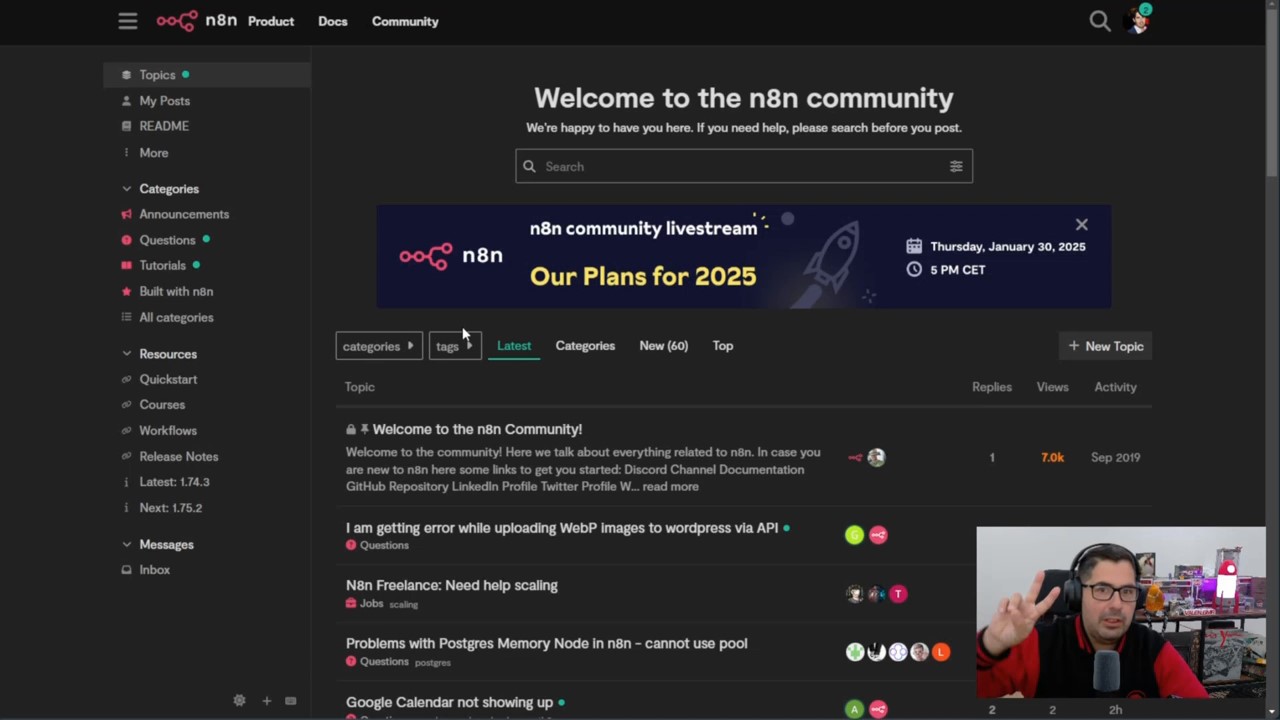Viewport: 1280px width, 720px height.
Task: Sort topics by Replies column
Action: (992, 387)
